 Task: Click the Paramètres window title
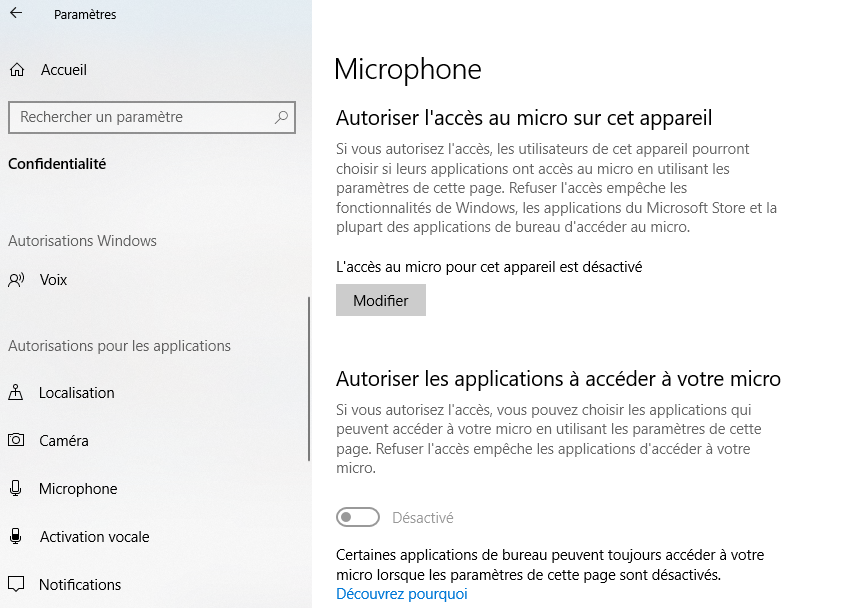pos(85,15)
